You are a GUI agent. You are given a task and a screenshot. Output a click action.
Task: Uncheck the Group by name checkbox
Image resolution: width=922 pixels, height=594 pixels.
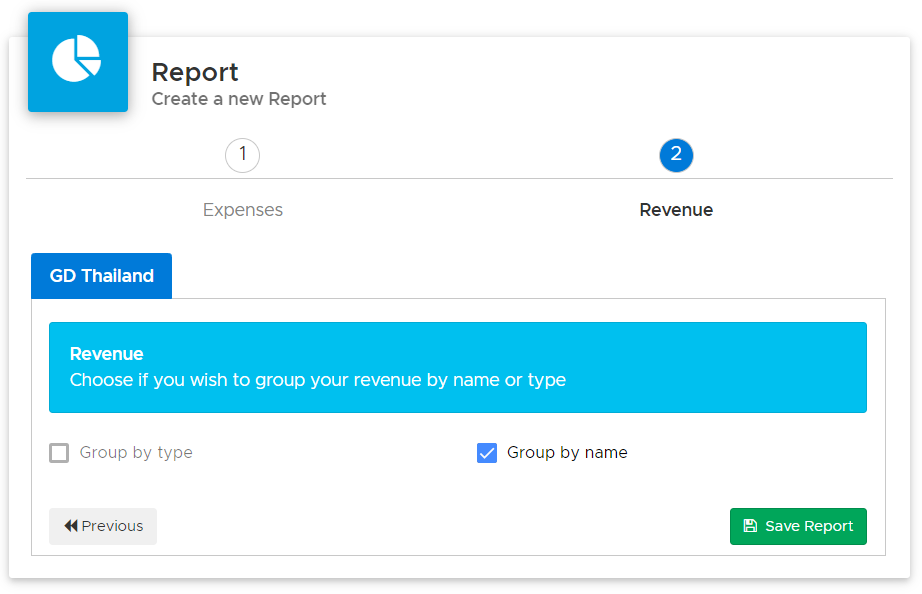[487, 453]
